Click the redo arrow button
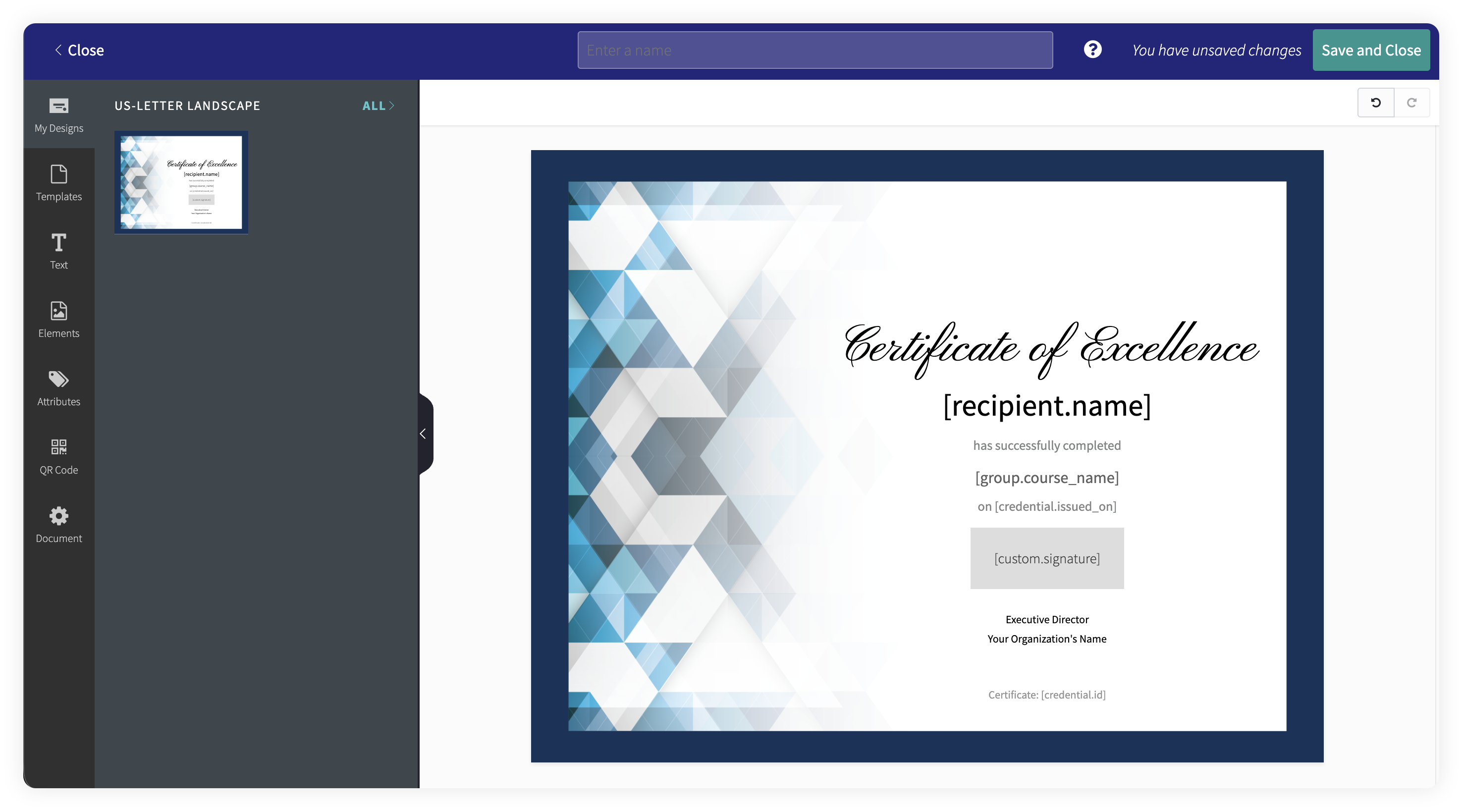 [1411, 103]
